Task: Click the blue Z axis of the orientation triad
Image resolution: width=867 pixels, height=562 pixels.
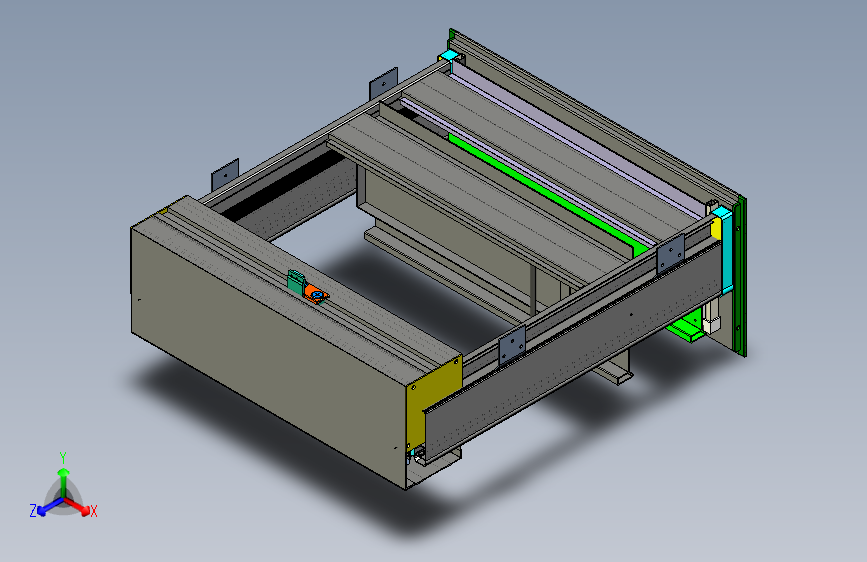Action: (x=50, y=506)
